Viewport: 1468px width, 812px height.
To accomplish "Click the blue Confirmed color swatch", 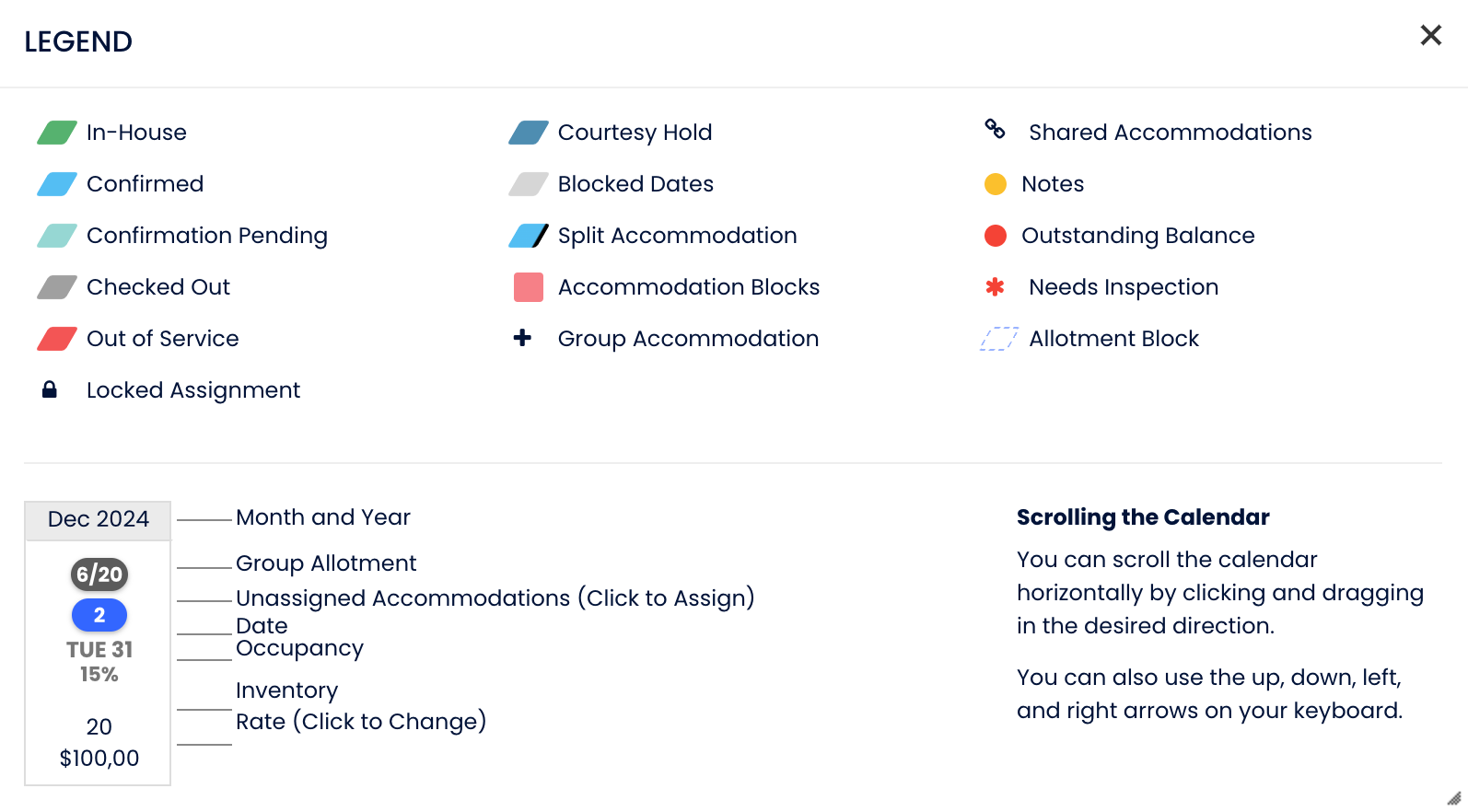I will (57, 184).
